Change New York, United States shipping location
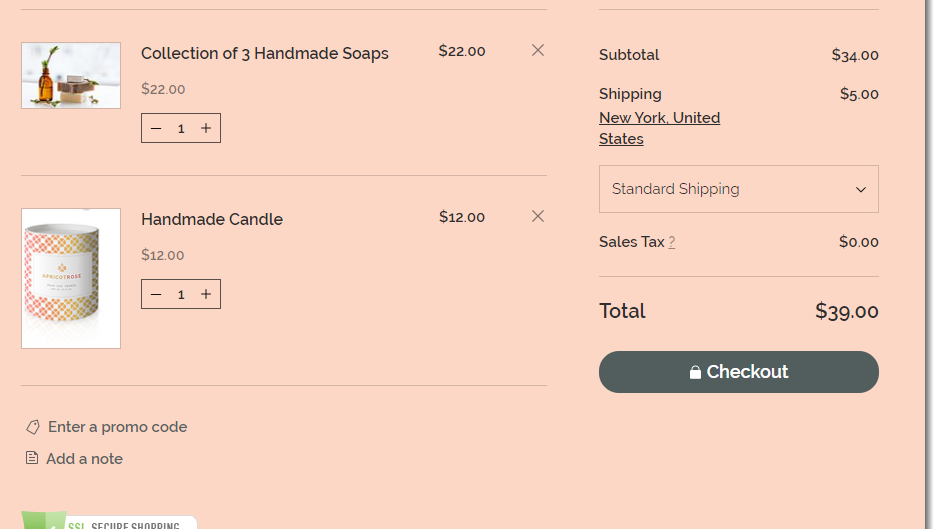Screen dimensions: 940x529 tap(659, 128)
